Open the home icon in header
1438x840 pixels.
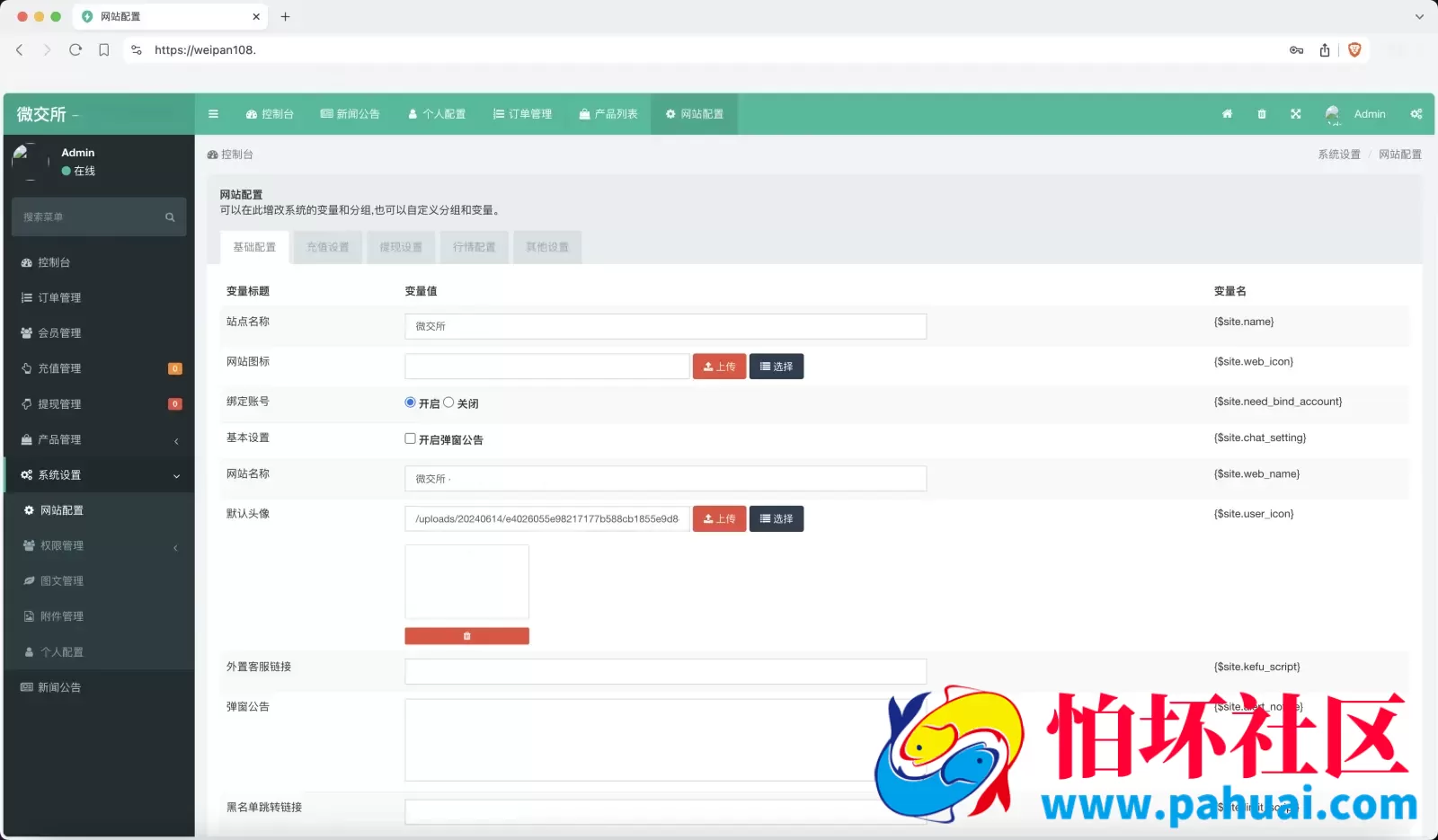(1227, 114)
